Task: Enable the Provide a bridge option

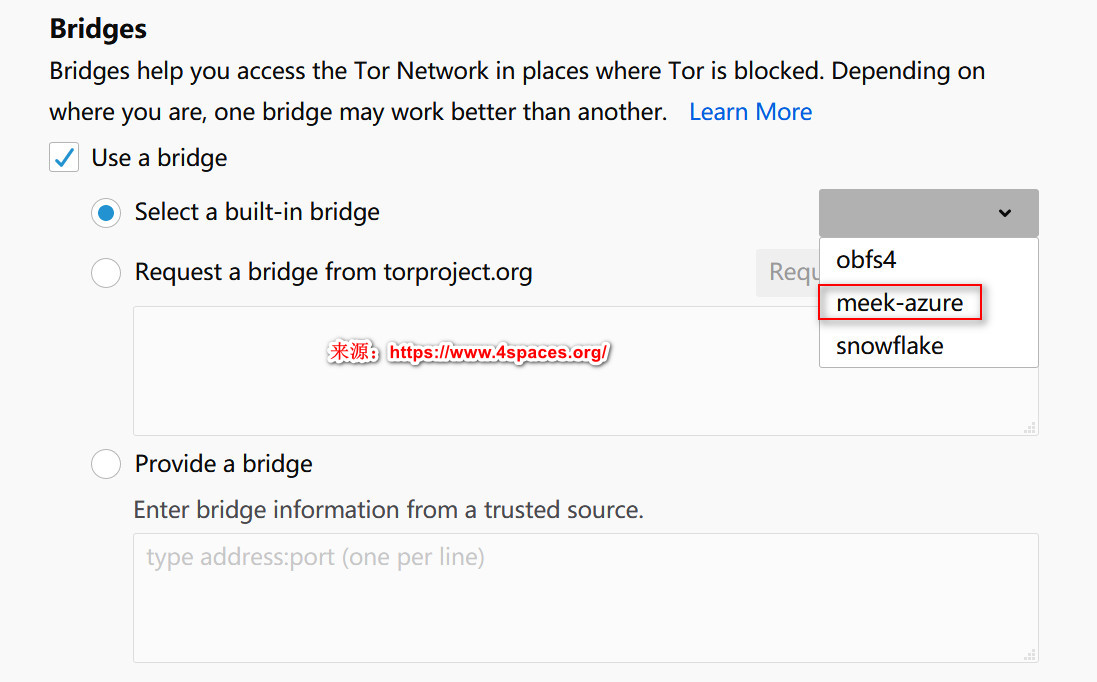Action: [105, 463]
